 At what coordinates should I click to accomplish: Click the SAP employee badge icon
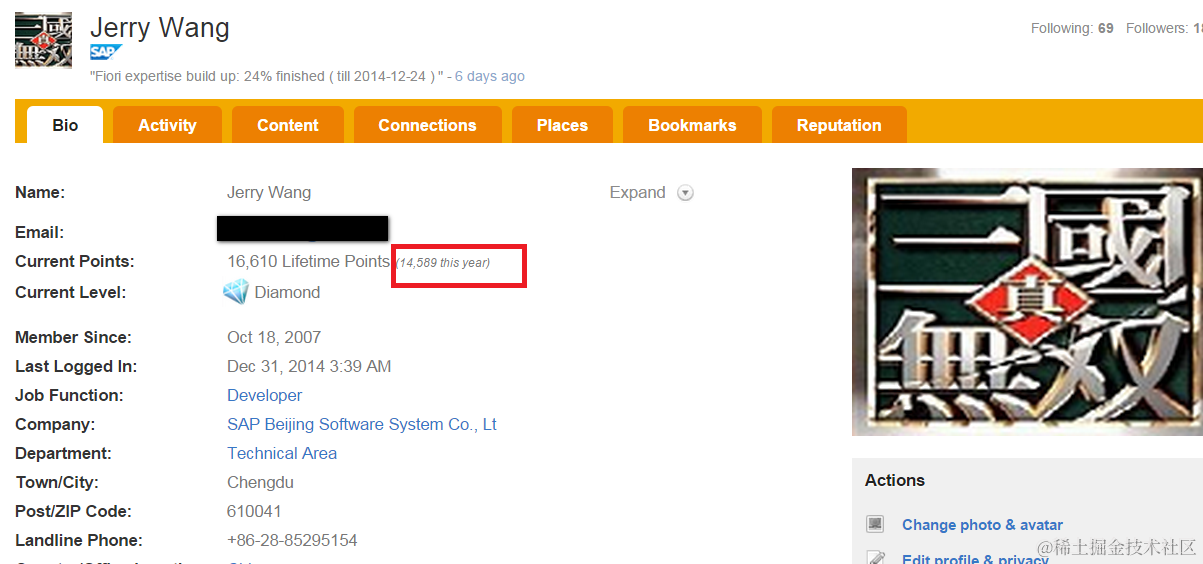pos(105,52)
